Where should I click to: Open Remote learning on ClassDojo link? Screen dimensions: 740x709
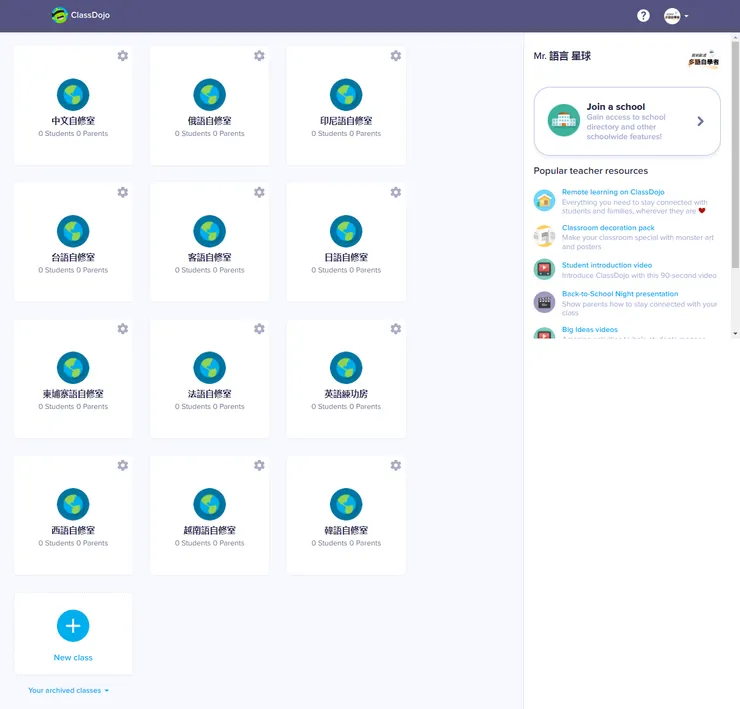tap(613, 192)
